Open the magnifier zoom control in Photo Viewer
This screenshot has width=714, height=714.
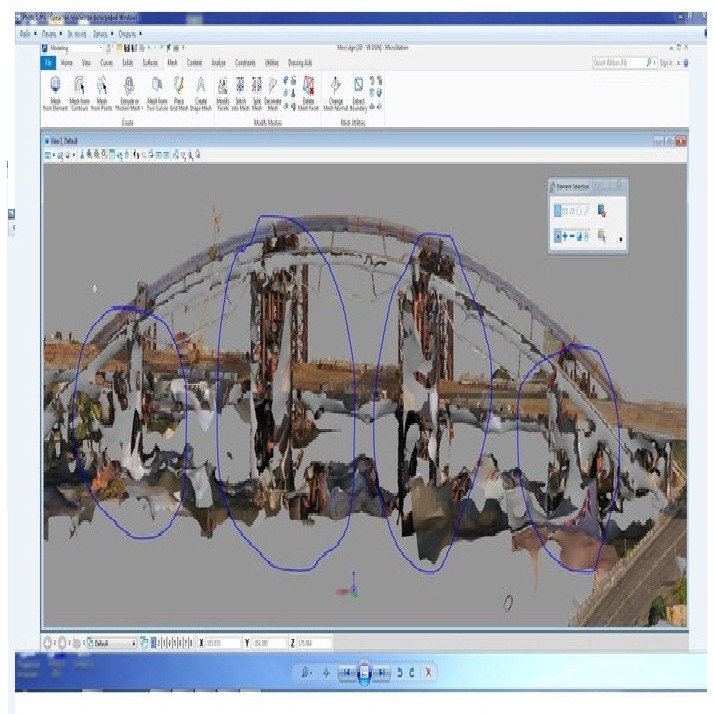tap(306, 672)
